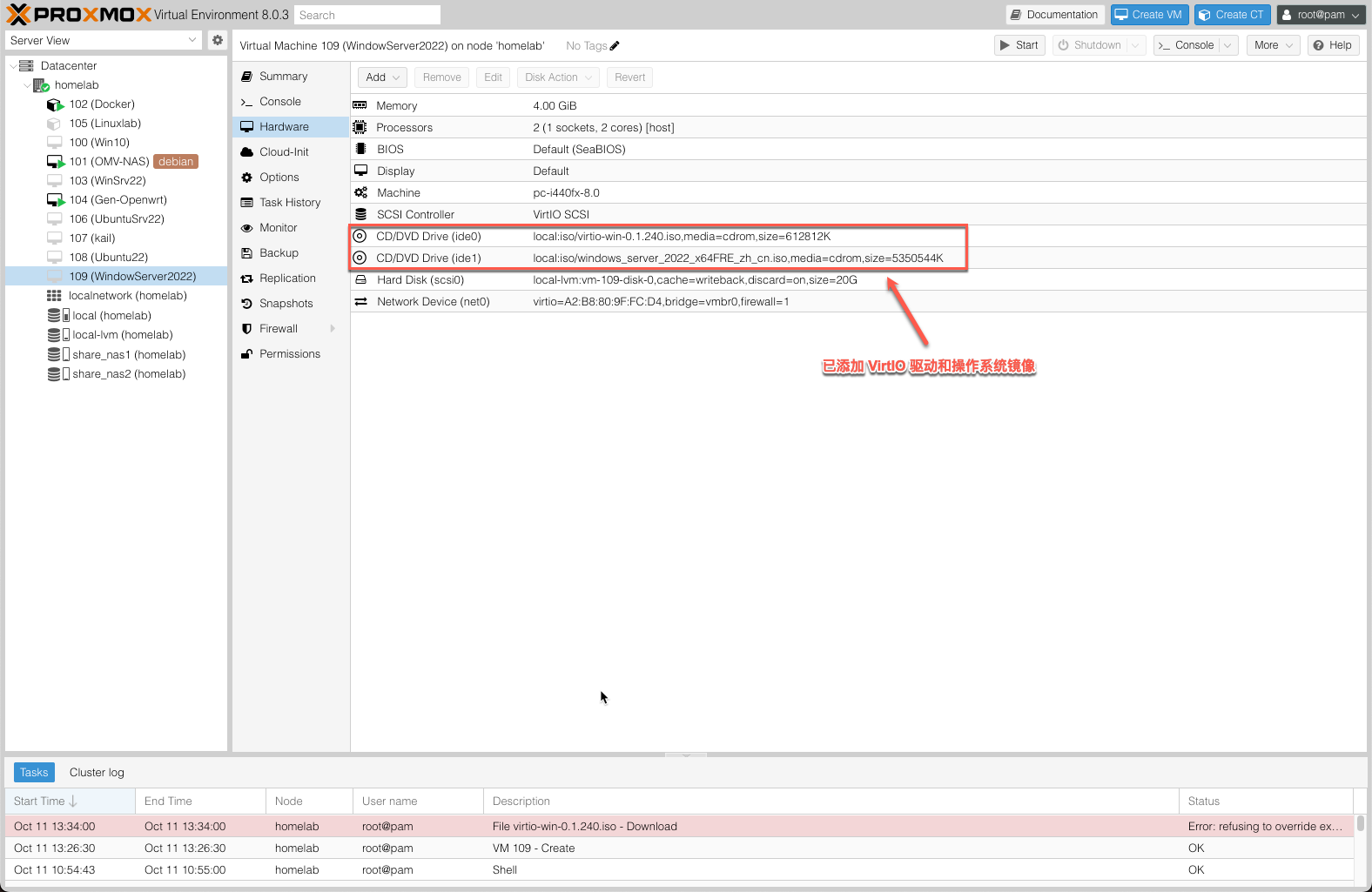Image resolution: width=1372 pixels, height=892 pixels.
Task: Sort tasks by Status column header
Action: point(1266,801)
